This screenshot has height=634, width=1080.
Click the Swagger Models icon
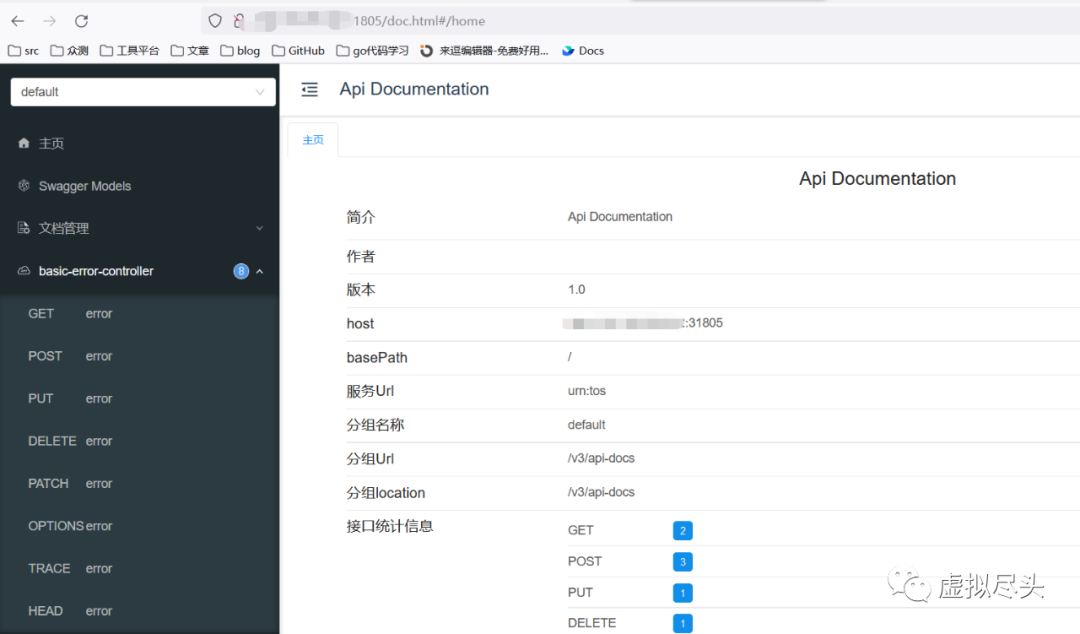[x=24, y=185]
